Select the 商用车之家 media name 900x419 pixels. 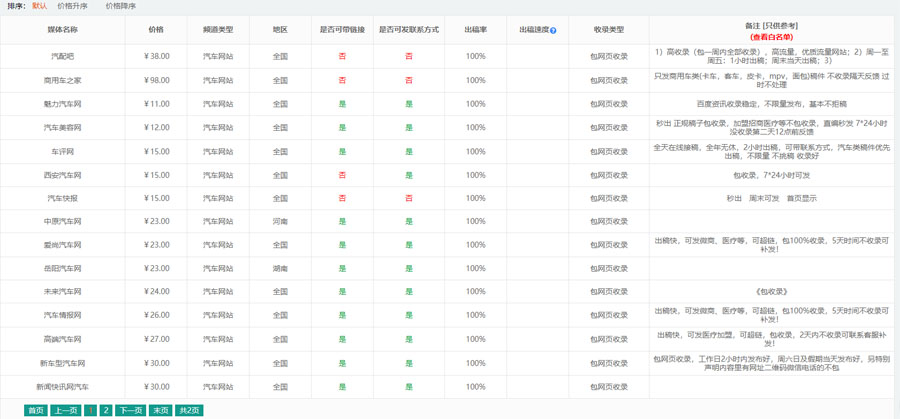(62, 80)
